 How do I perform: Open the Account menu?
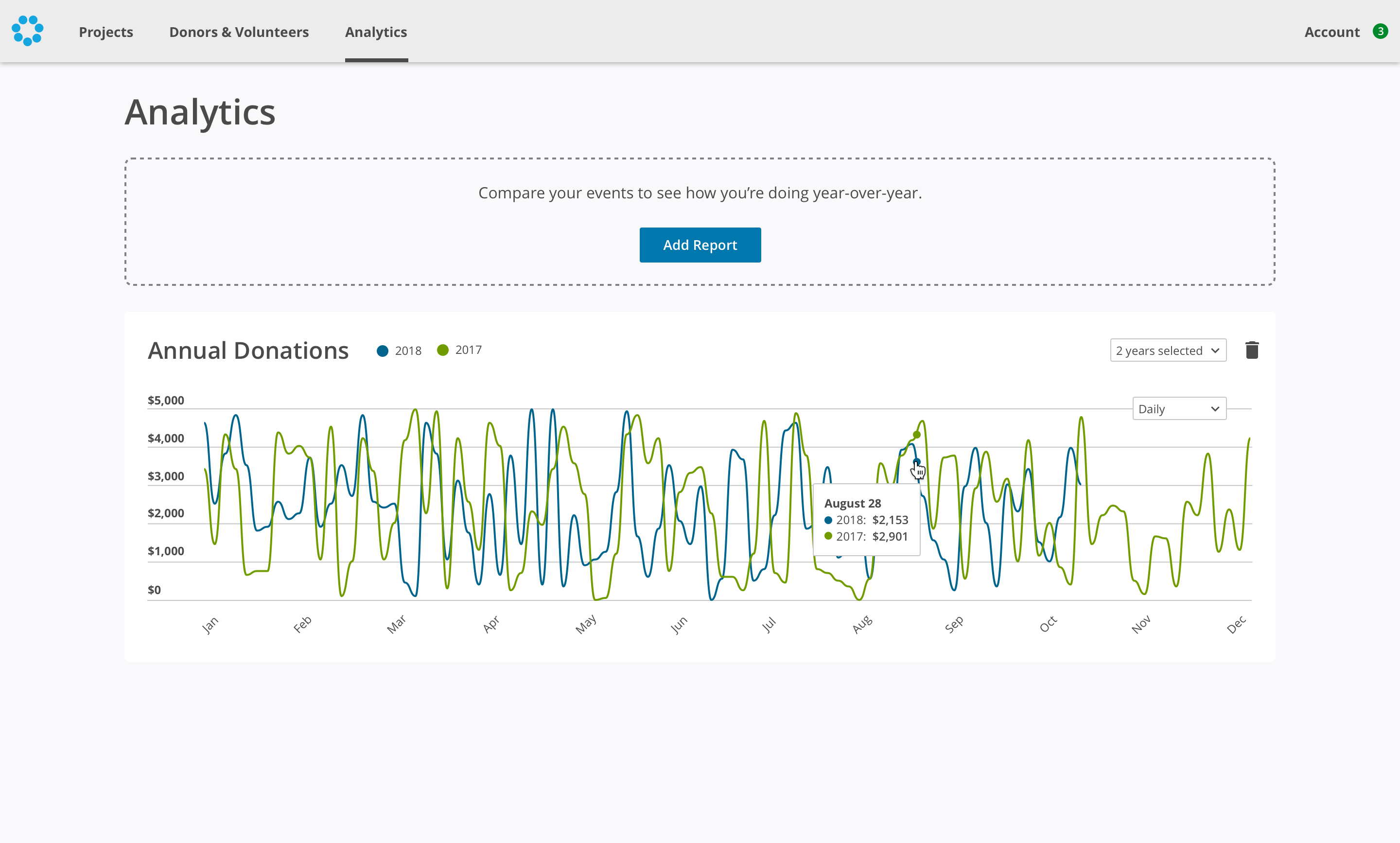pyautogui.click(x=1332, y=32)
